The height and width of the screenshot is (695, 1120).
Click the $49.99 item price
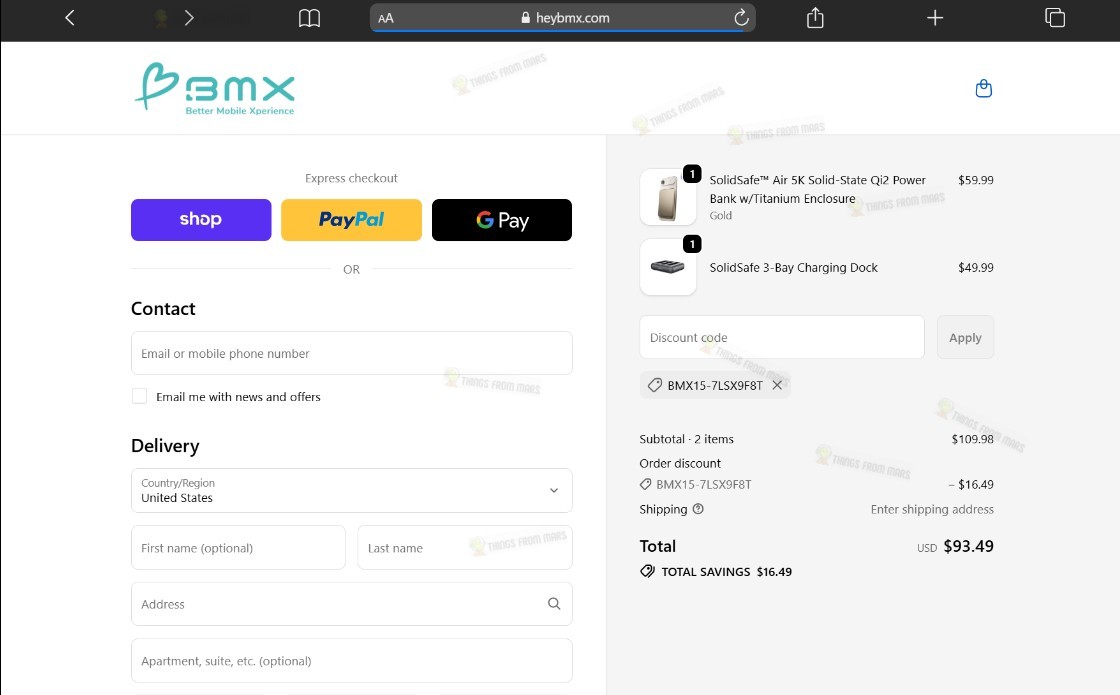976,268
